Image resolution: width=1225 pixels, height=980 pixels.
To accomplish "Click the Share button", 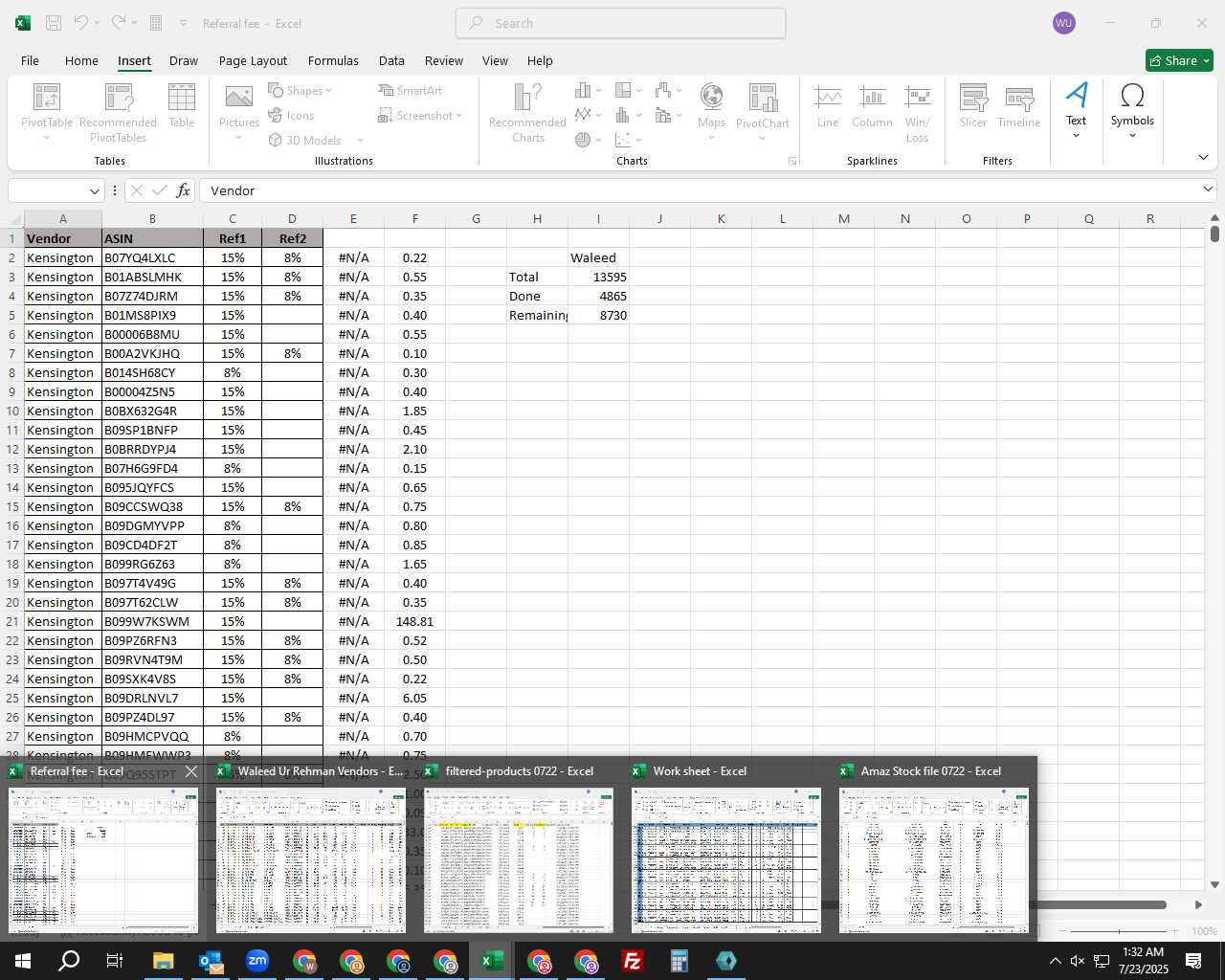I will pyautogui.click(x=1179, y=60).
